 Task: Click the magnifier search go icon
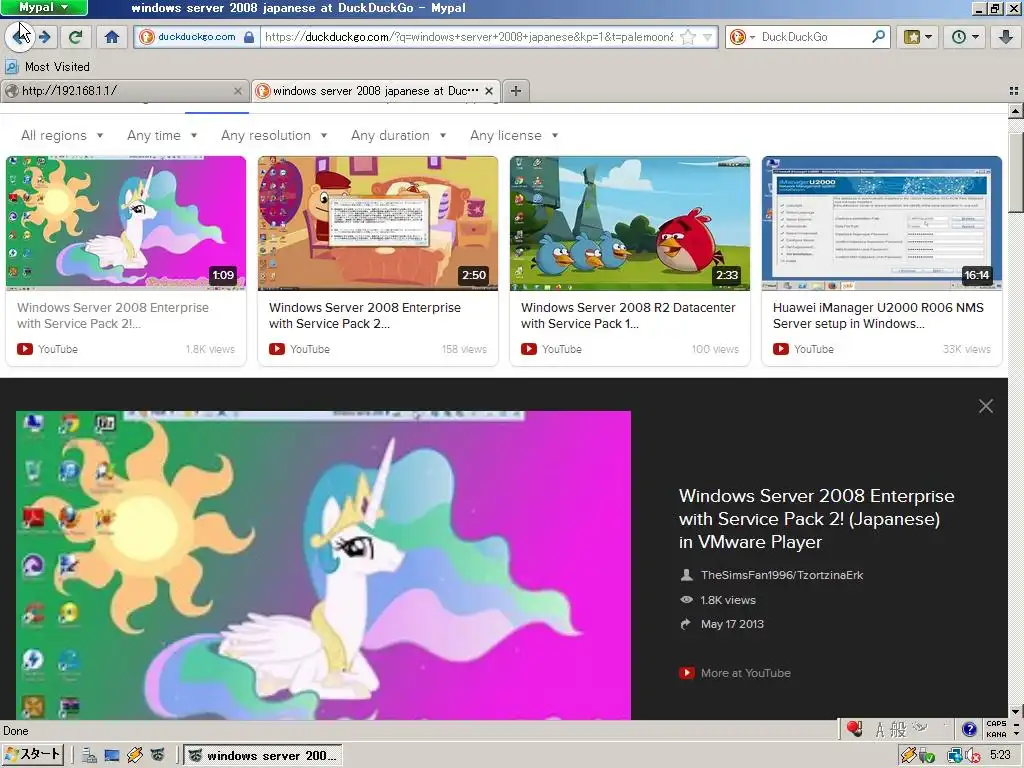878,37
